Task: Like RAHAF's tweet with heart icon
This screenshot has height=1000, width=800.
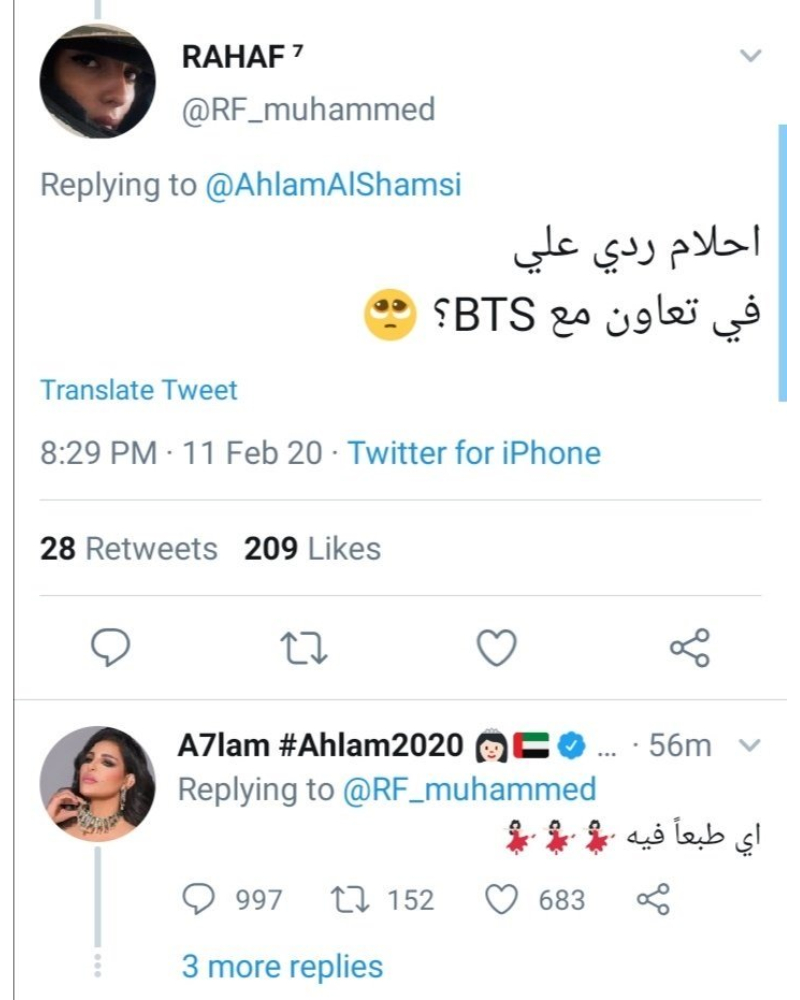Action: (x=495, y=649)
